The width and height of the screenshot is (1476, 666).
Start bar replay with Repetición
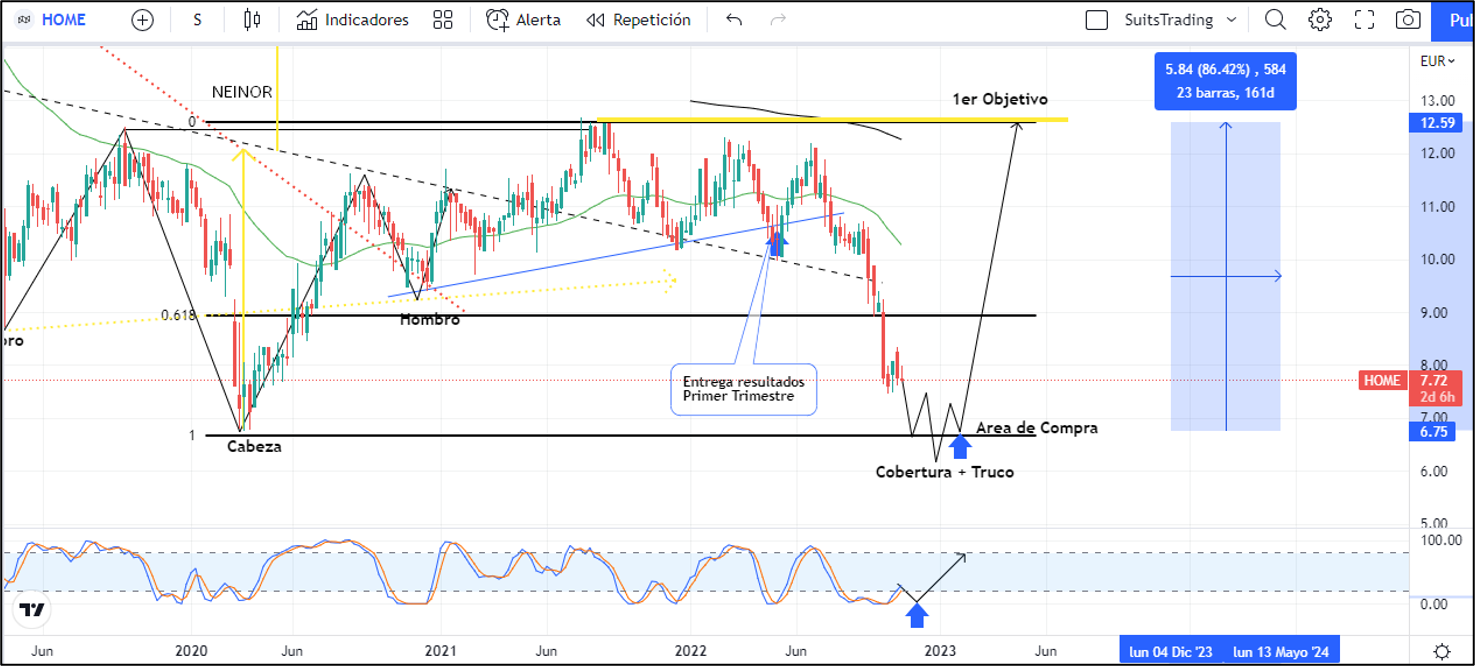[638, 20]
